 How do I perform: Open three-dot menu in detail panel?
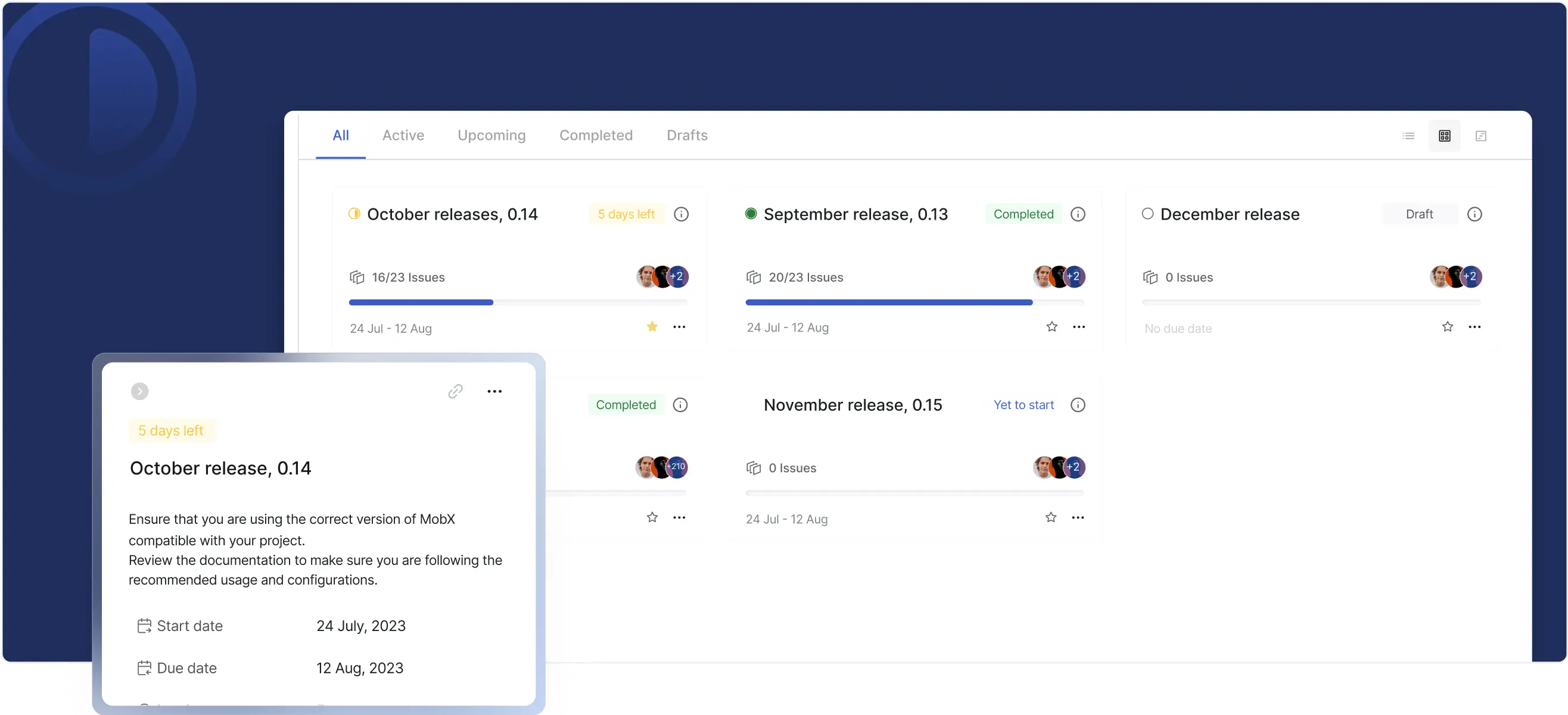(x=494, y=391)
